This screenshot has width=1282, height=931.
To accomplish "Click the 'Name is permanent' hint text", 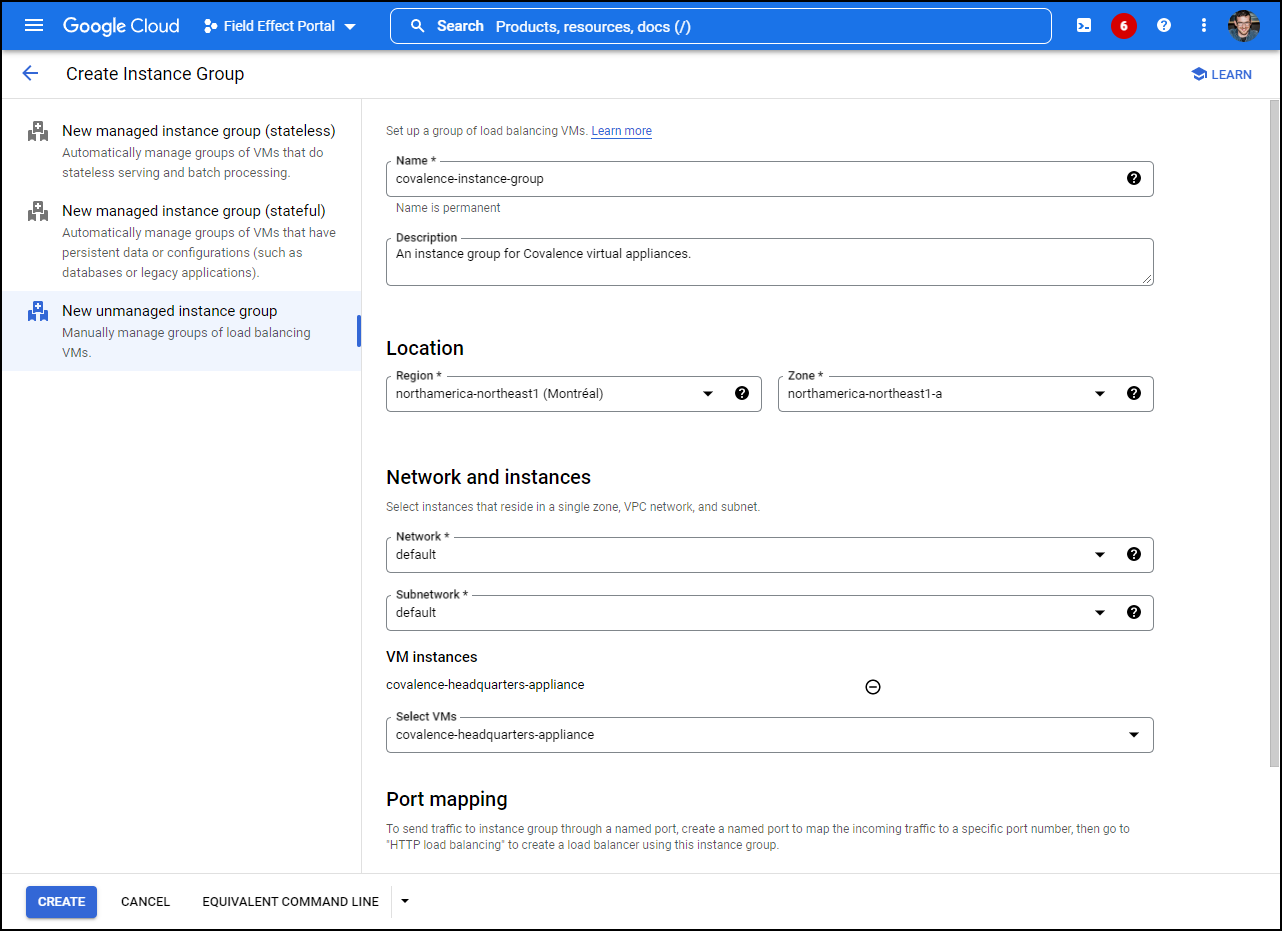I will coord(448,208).
